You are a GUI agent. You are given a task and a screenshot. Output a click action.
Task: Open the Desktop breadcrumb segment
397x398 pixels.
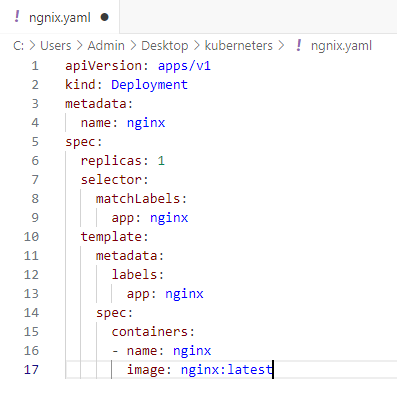click(x=165, y=46)
